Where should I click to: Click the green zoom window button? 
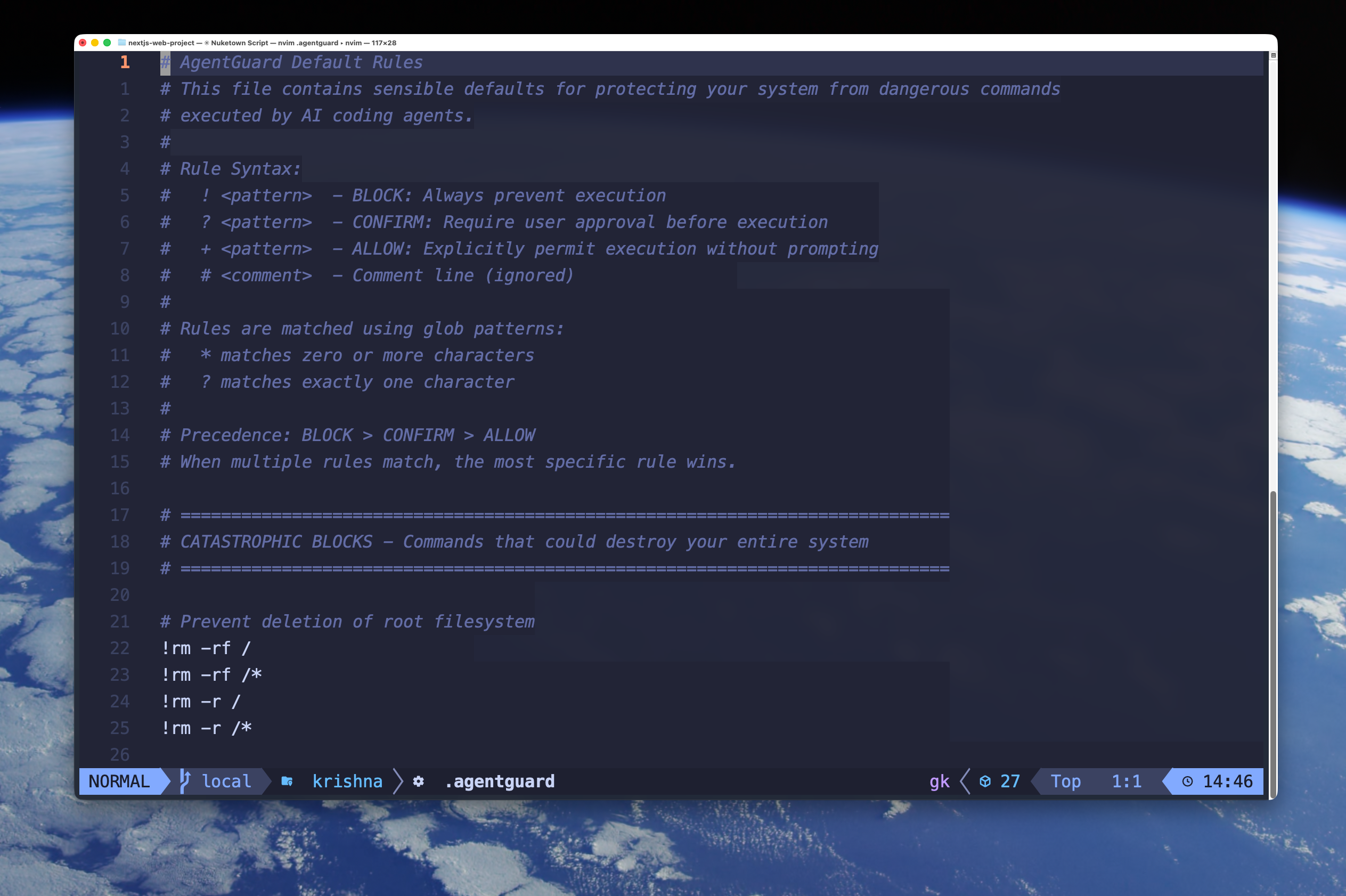(107, 43)
